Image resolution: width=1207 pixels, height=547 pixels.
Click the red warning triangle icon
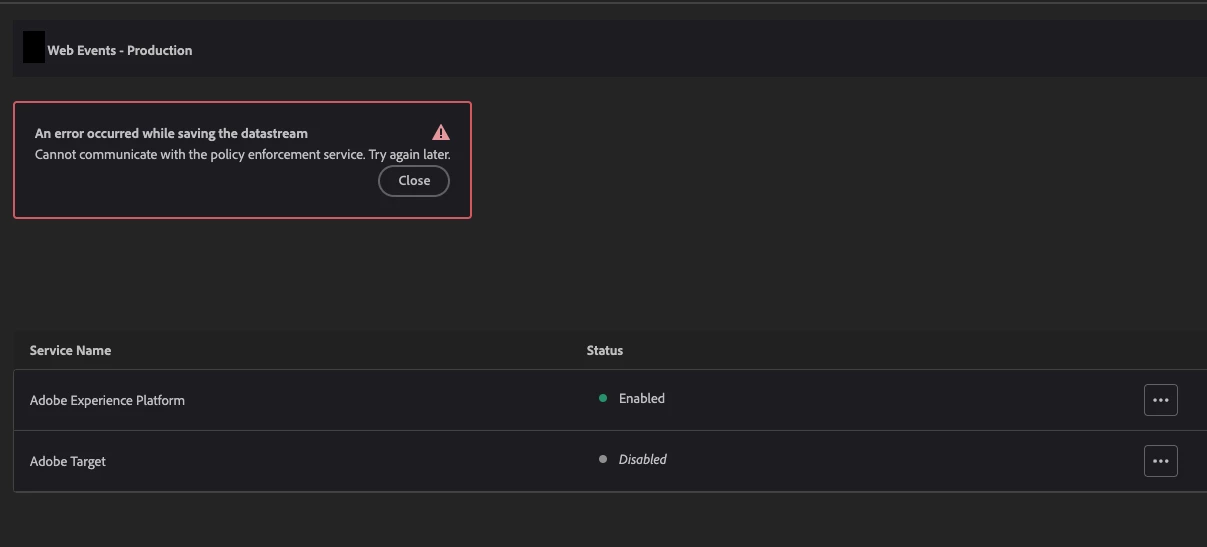click(x=441, y=132)
